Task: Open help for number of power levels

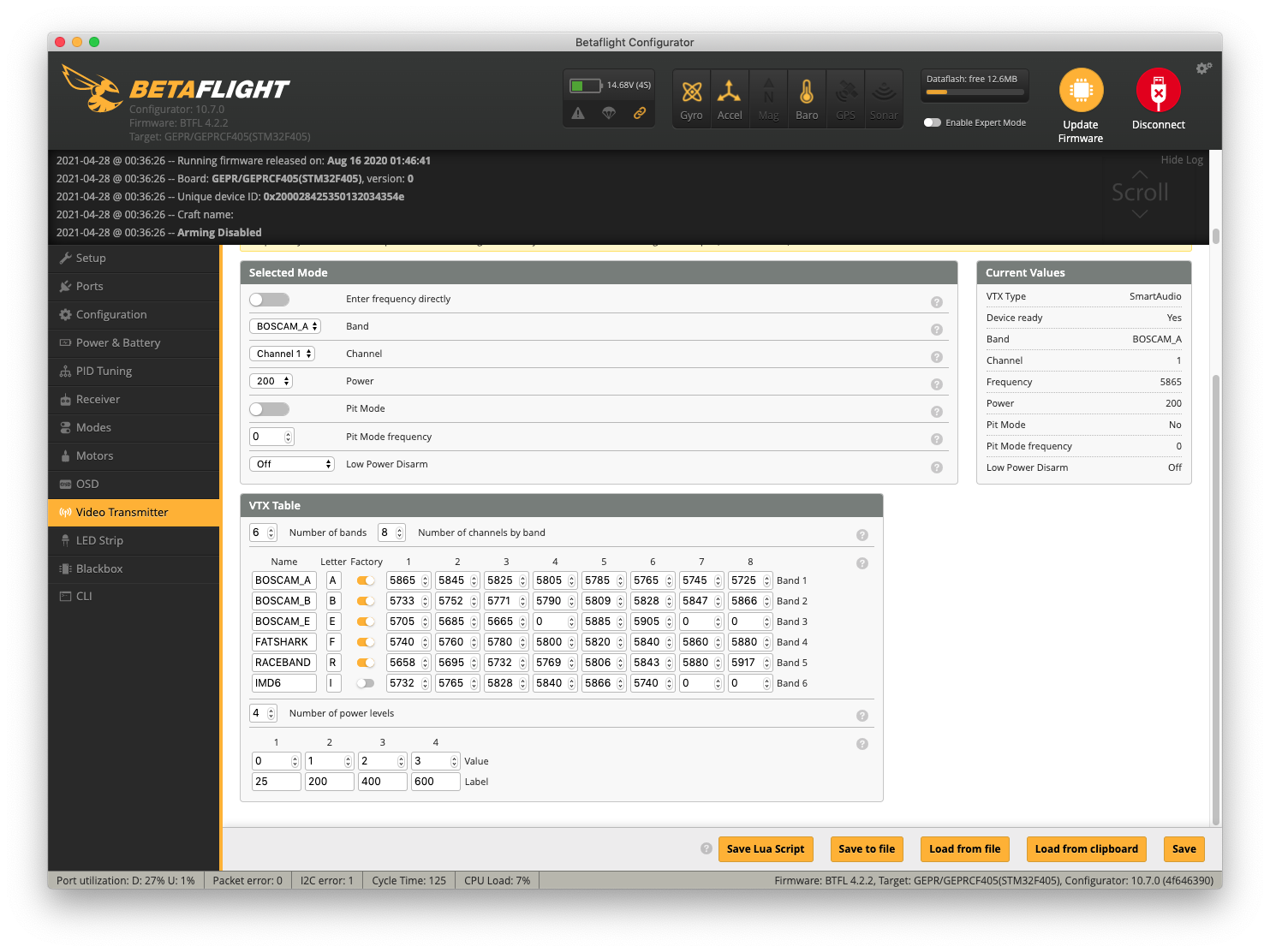Action: coord(862,716)
